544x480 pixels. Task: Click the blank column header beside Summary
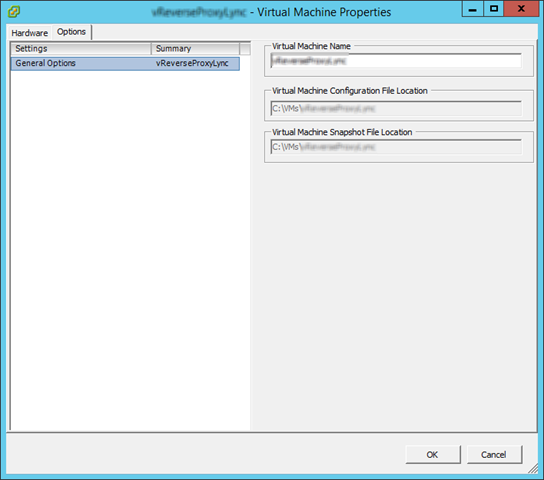pyautogui.click(x=245, y=49)
